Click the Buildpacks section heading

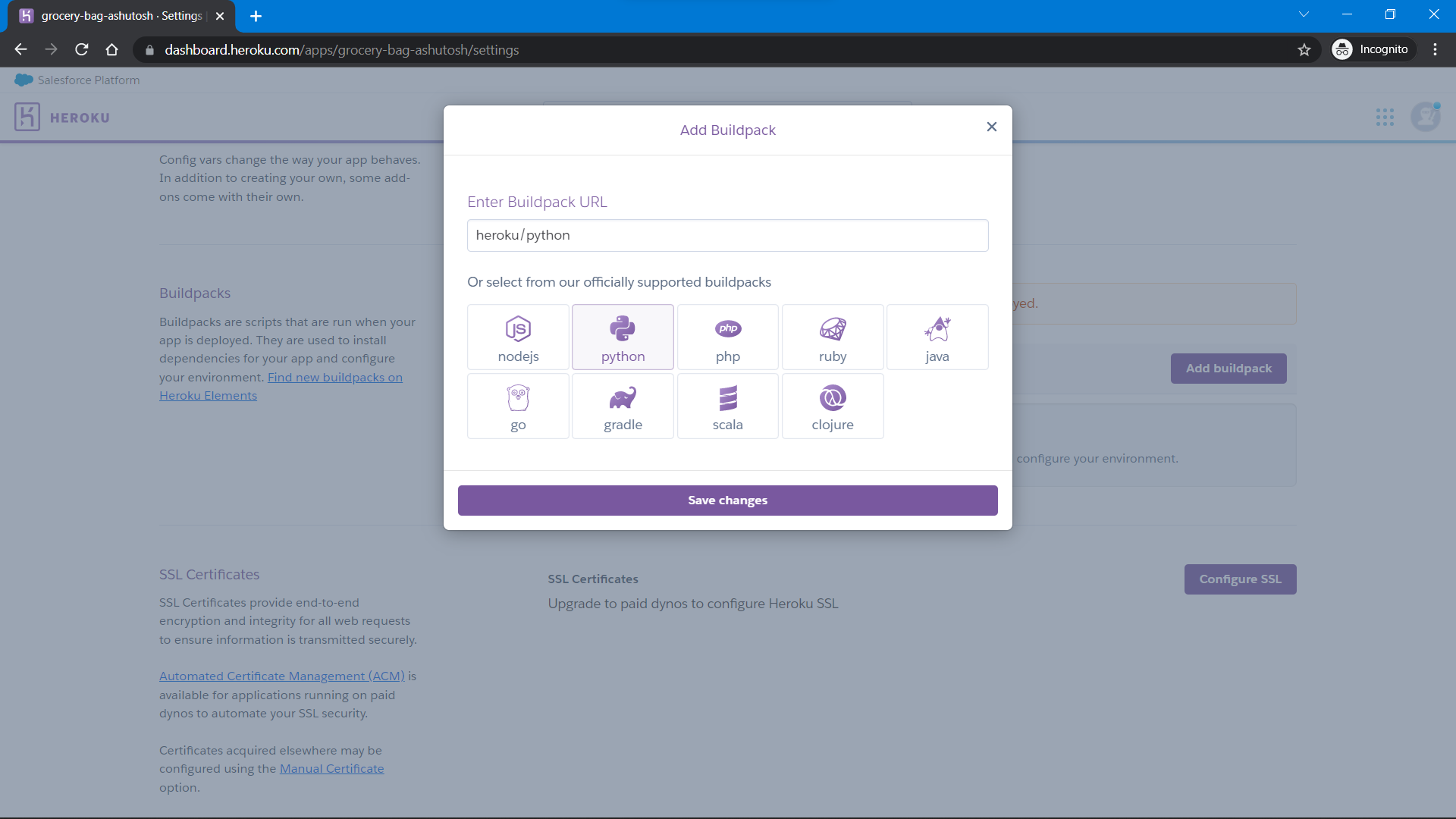click(x=195, y=293)
